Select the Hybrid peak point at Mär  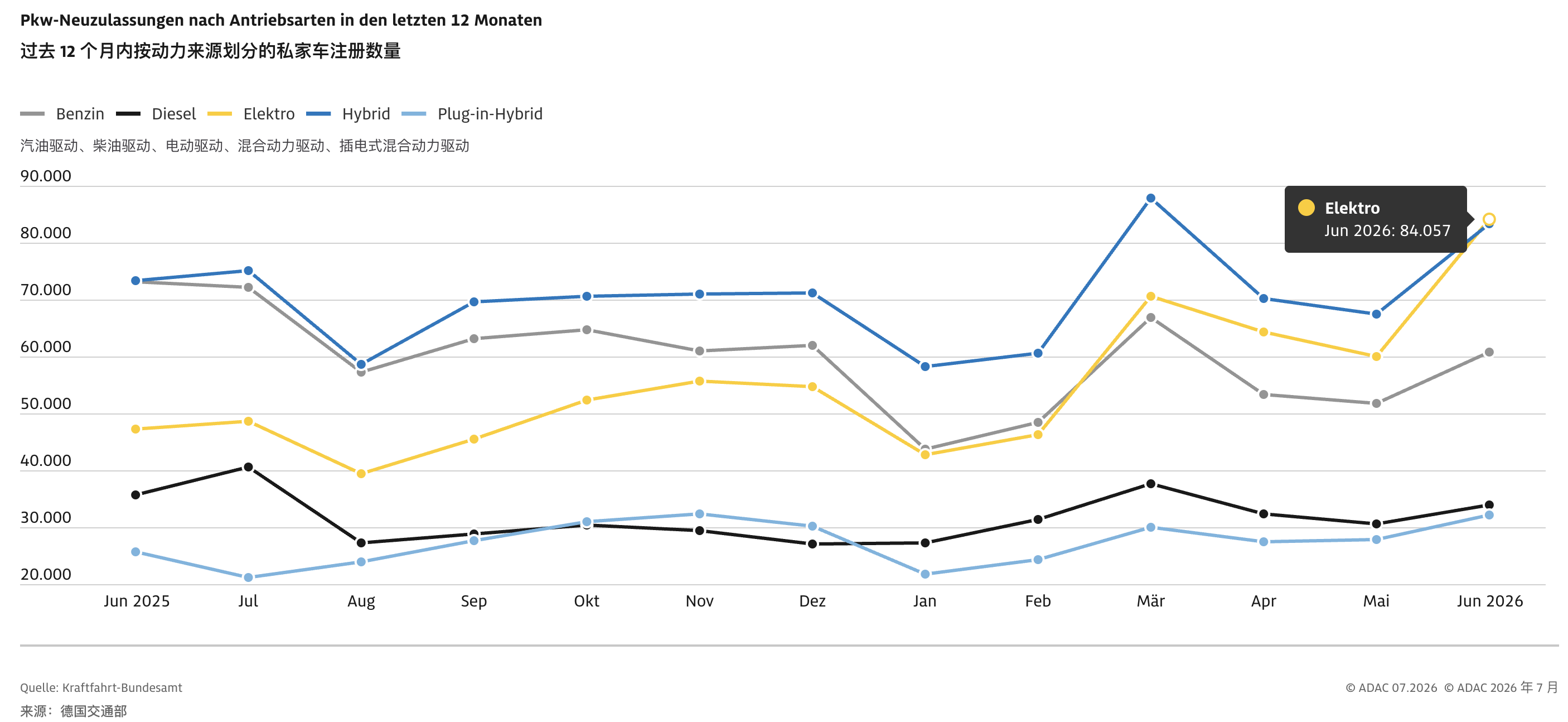1150,199
